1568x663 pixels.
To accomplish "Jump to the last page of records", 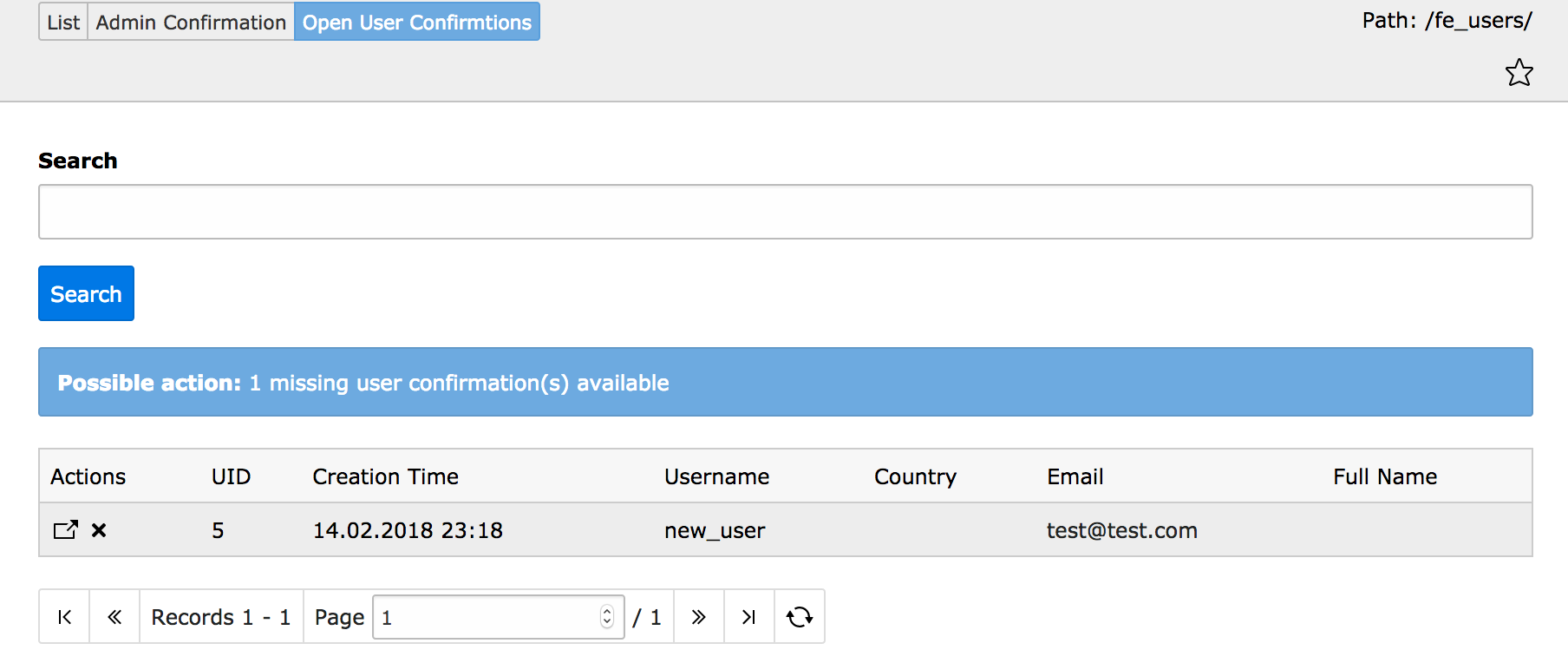I will (748, 617).
